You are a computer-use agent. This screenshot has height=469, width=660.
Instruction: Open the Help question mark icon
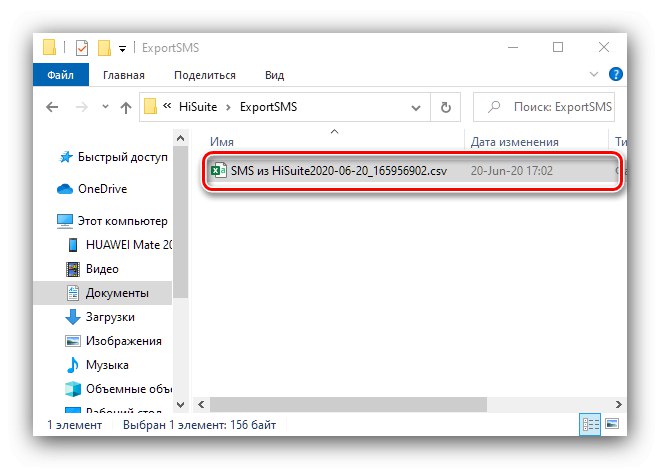click(616, 75)
